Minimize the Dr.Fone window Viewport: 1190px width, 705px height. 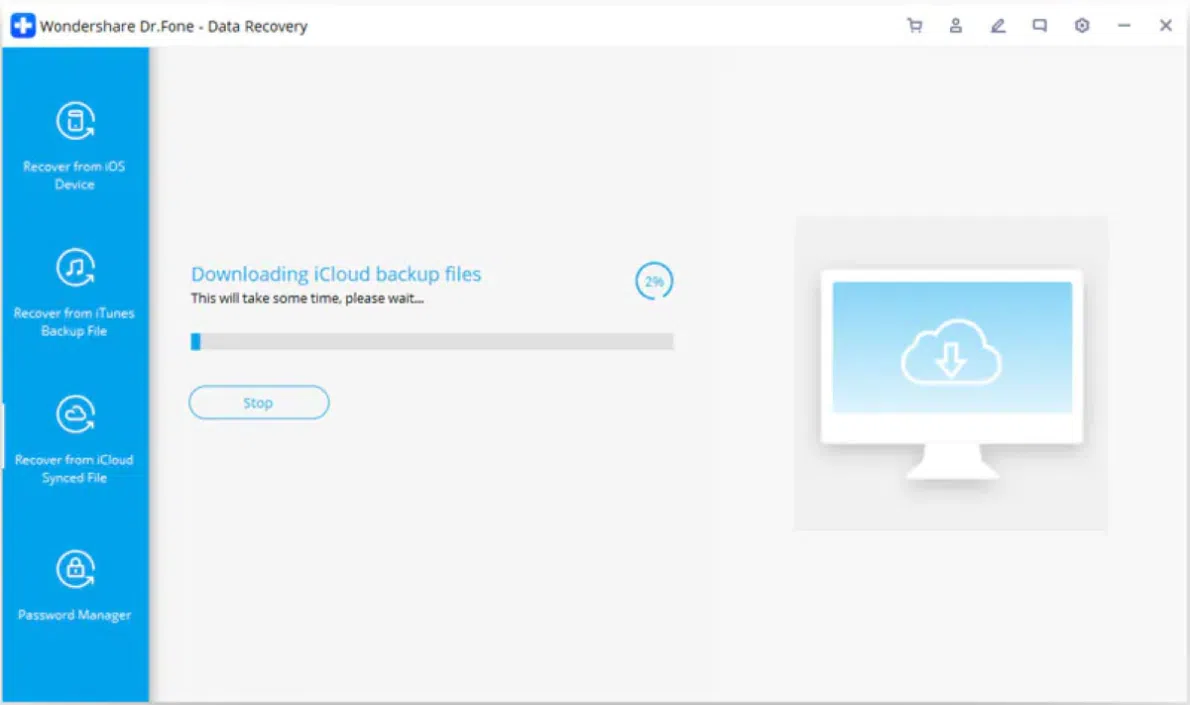pos(1124,26)
